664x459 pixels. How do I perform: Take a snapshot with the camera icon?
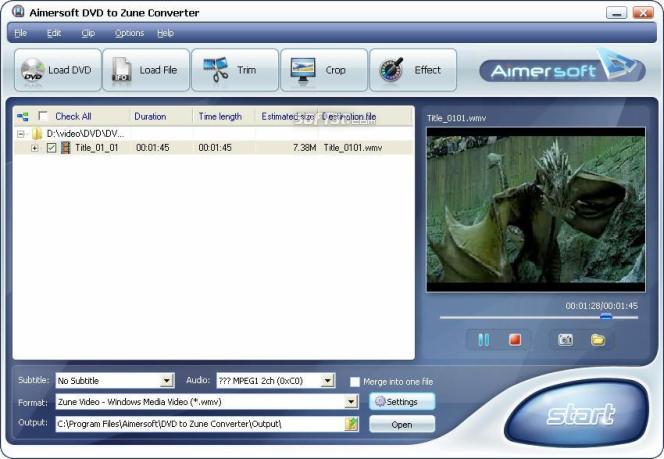[x=565, y=340]
